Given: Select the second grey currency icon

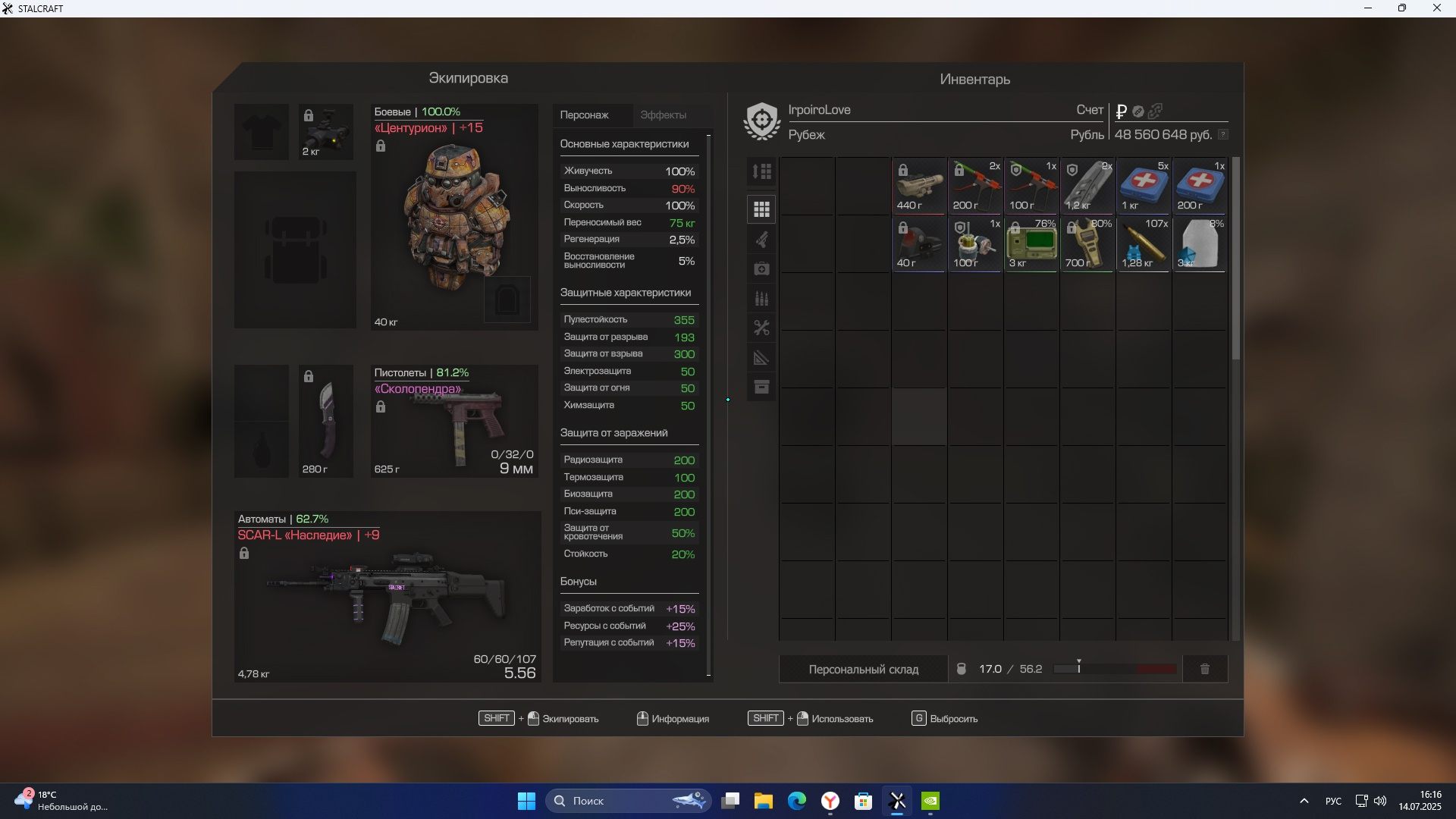Looking at the screenshot, I should (x=1138, y=111).
